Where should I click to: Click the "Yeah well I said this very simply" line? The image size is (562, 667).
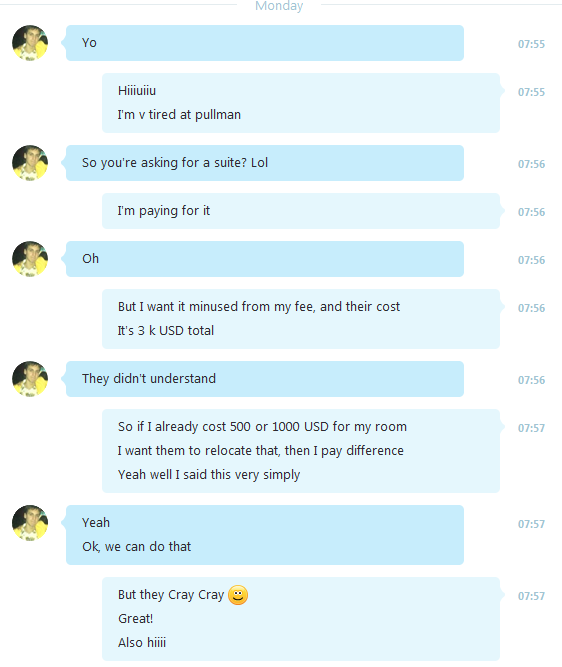[209, 475]
